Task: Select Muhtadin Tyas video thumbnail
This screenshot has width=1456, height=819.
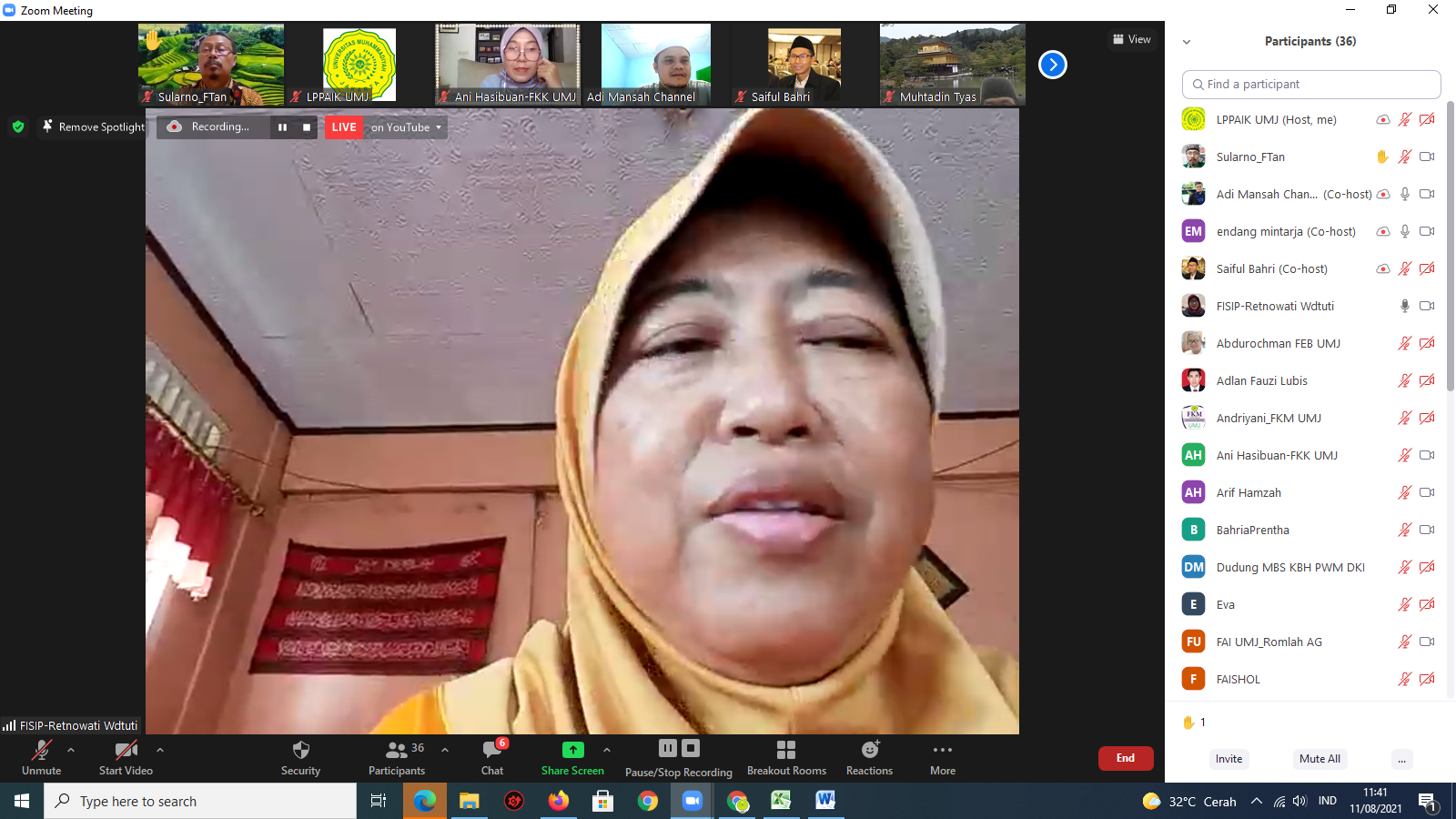Action: pos(953,65)
